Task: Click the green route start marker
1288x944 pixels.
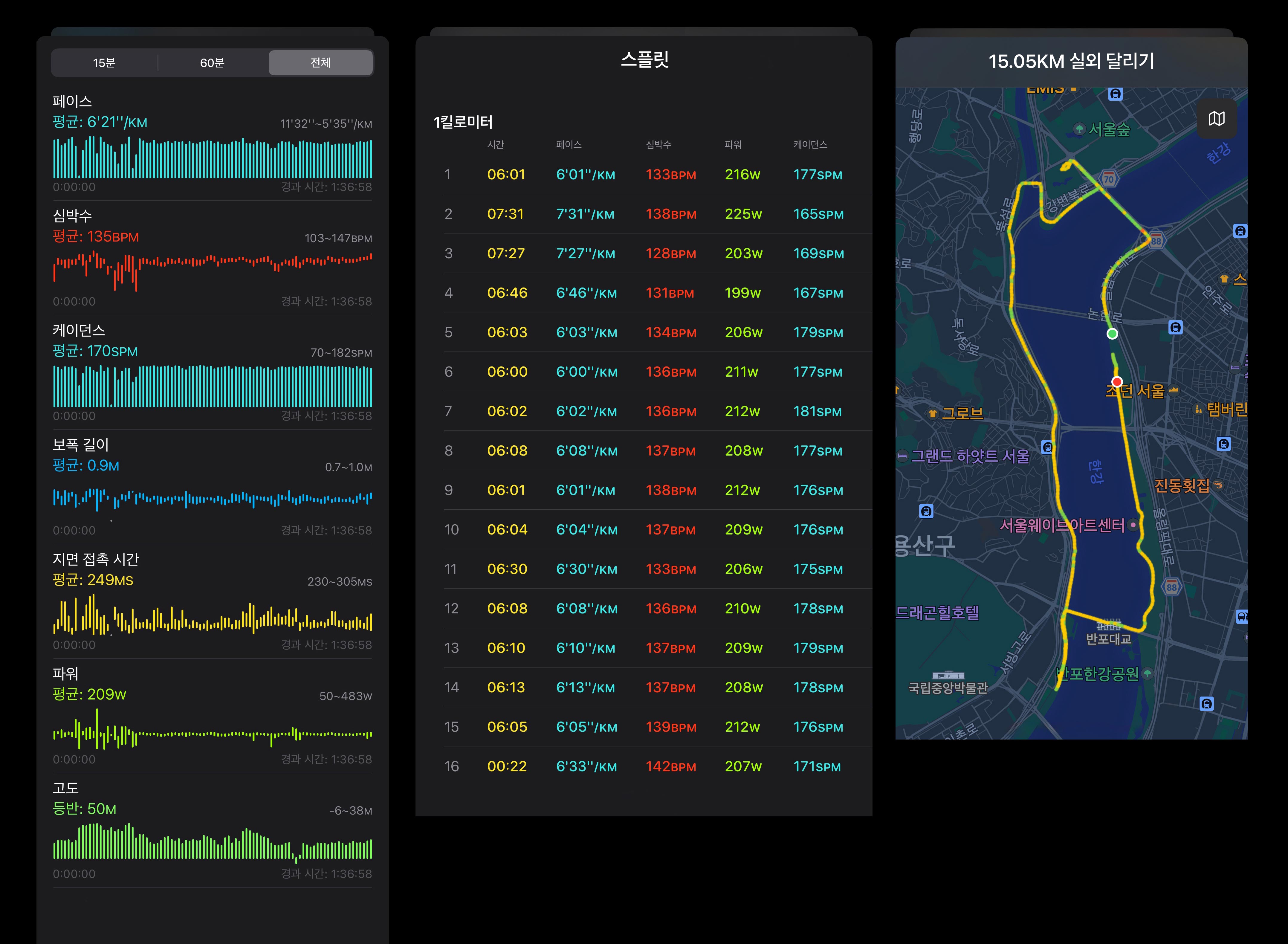Action: 1112,334
